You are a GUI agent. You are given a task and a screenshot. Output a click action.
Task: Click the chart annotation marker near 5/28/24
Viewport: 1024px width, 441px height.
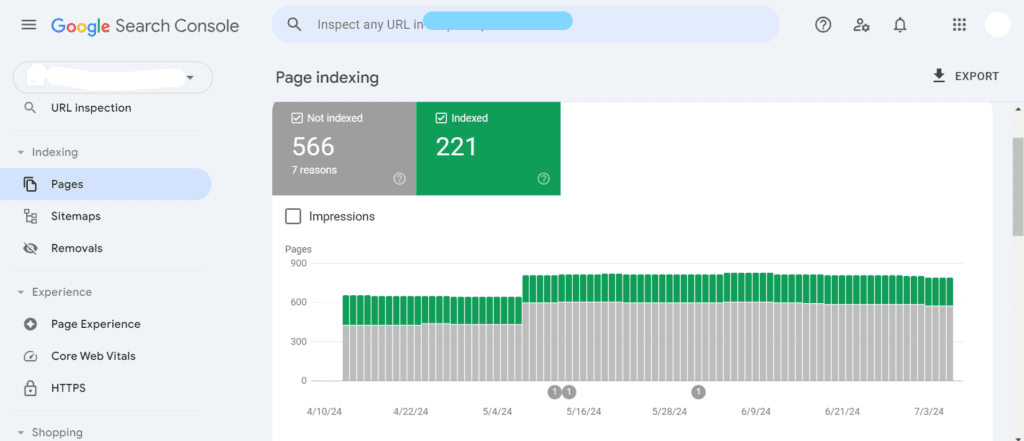(x=698, y=392)
